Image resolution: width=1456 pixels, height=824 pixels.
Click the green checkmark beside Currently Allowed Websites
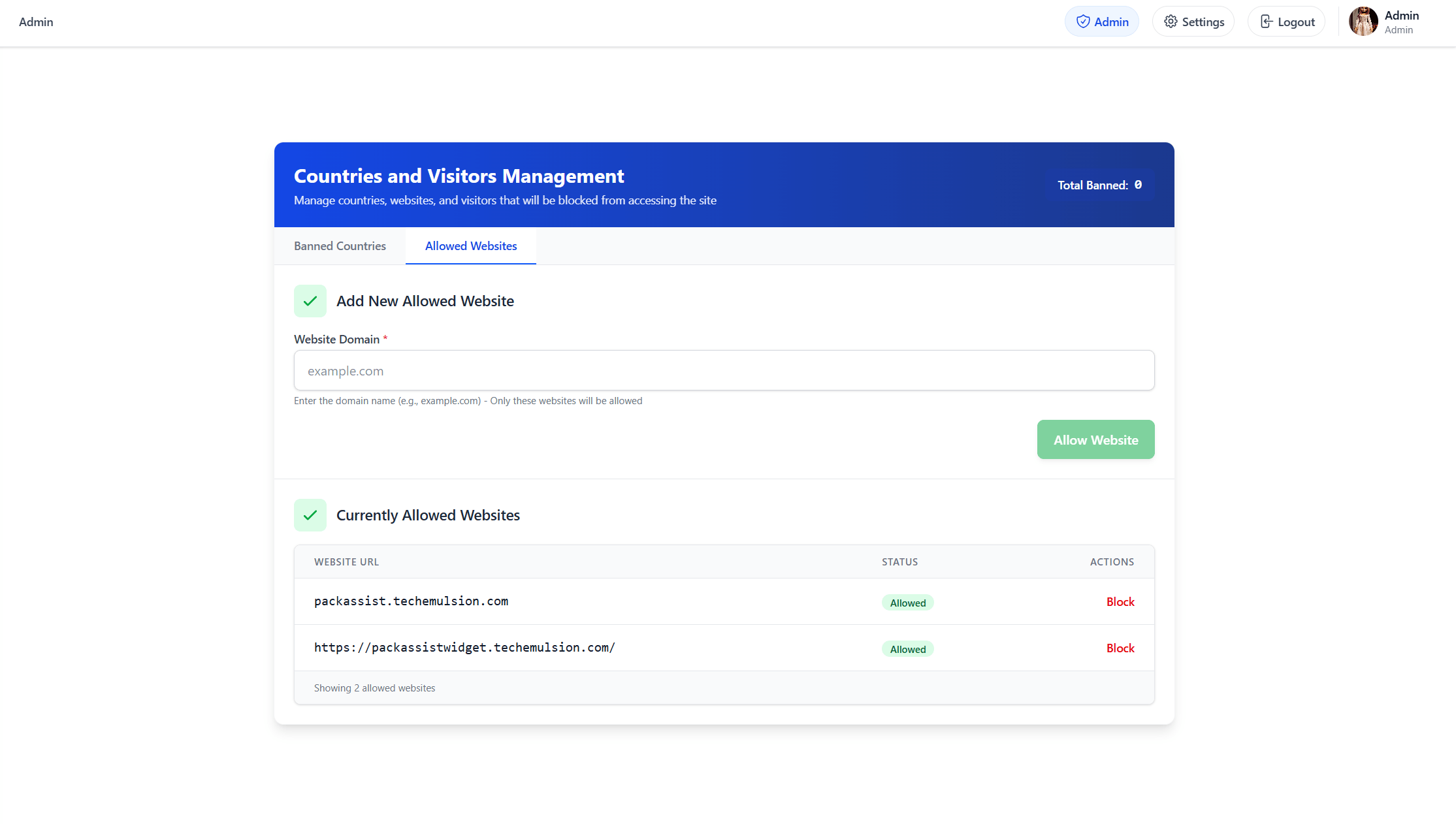(x=310, y=515)
